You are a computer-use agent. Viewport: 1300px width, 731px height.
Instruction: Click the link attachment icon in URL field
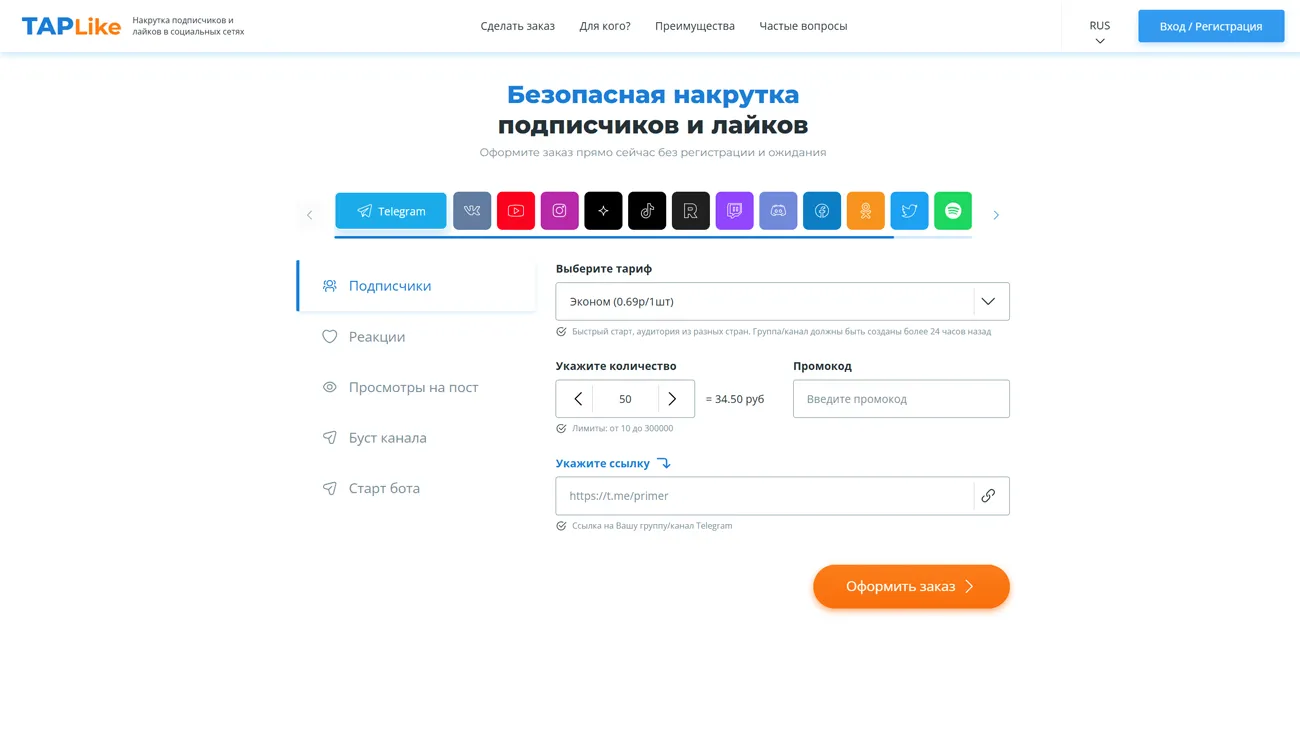tap(989, 495)
